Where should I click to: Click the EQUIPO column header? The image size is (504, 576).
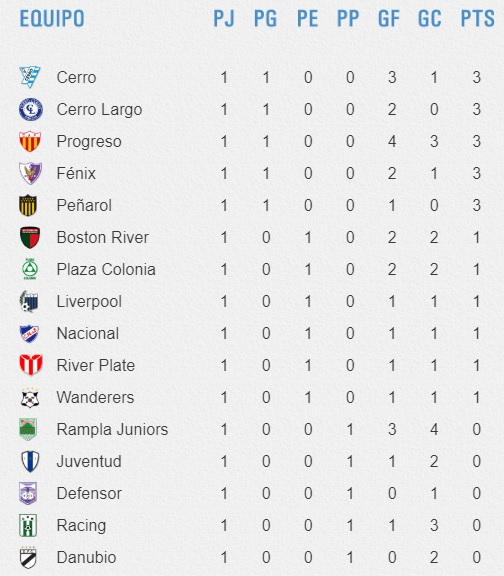pyautogui.click(x=52, y=18)
